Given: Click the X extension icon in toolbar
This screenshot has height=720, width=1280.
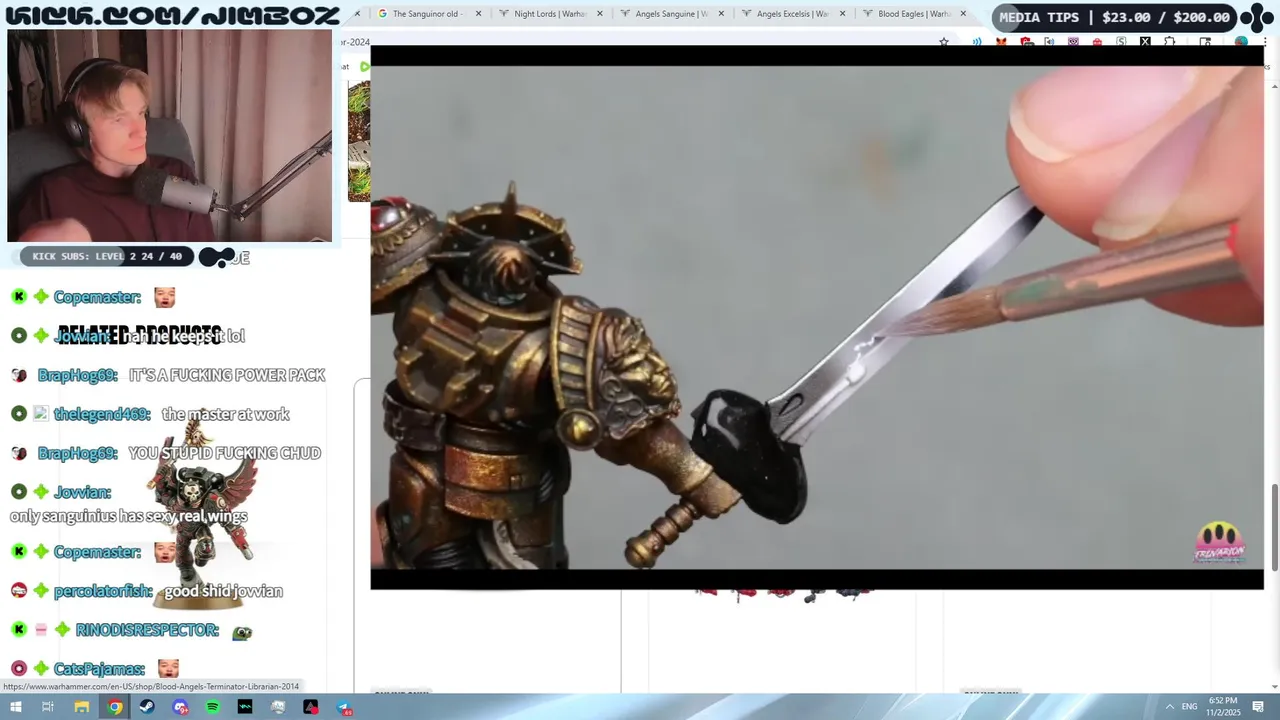Looking at the screenshot, I should pos(1145,42).
